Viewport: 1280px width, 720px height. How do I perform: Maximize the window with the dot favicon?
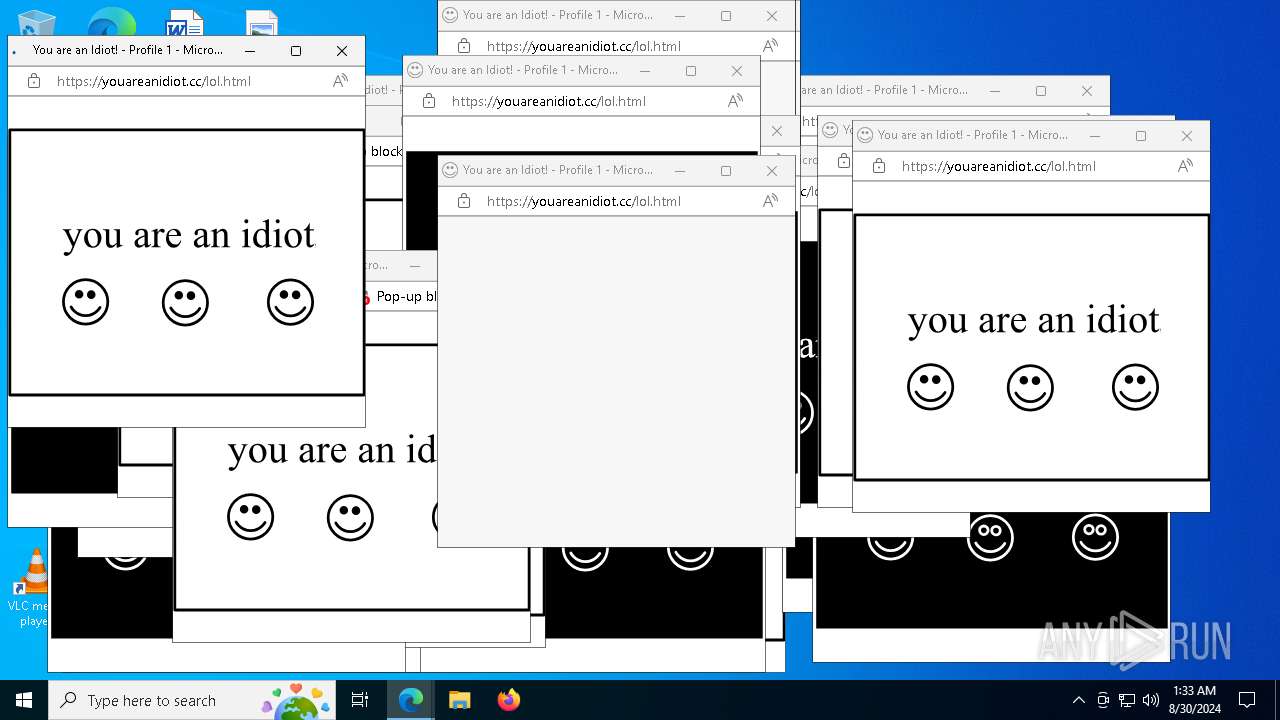[x=296, y=51]
